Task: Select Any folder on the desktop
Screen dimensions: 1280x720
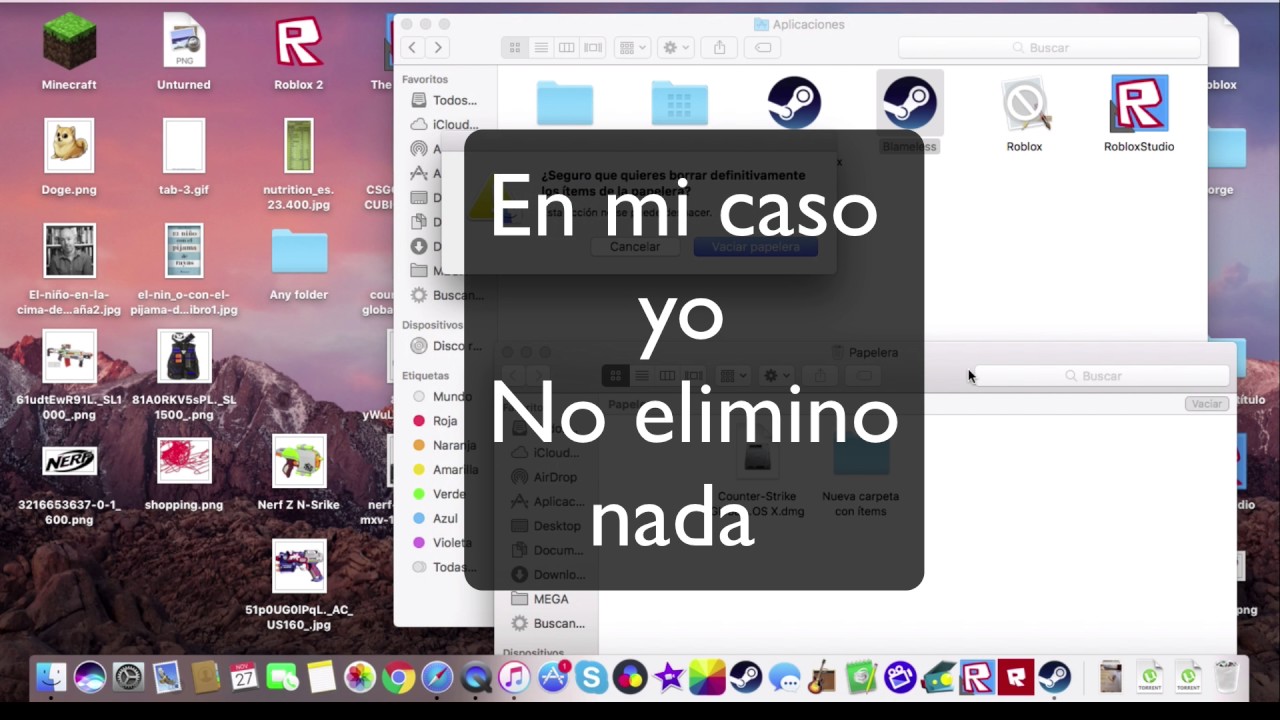Action: 299,263
